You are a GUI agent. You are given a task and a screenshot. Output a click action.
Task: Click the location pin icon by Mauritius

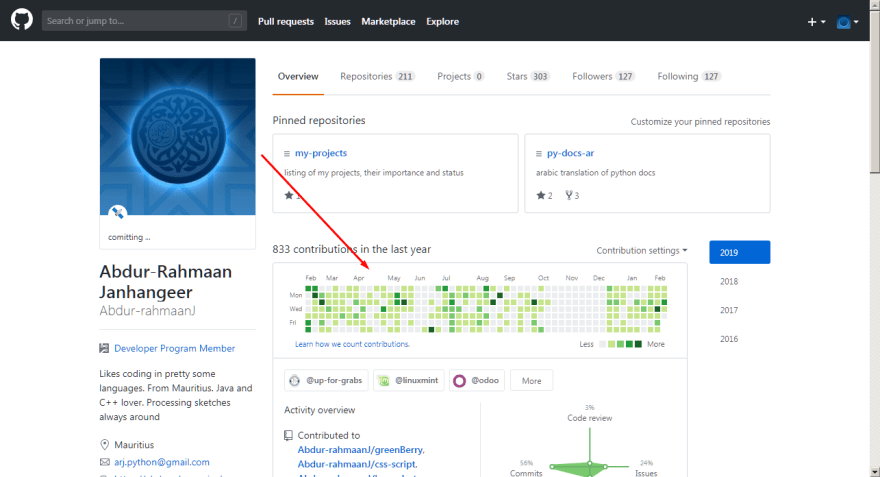click(x=104, y=444)
